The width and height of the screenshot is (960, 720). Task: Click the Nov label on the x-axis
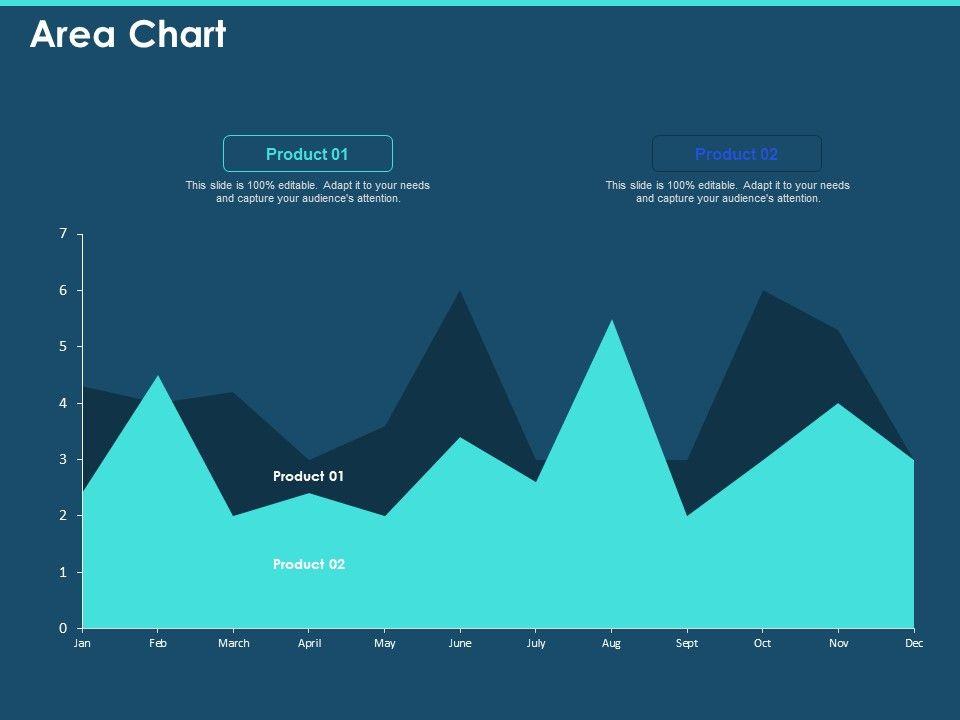tap(838, 643)
